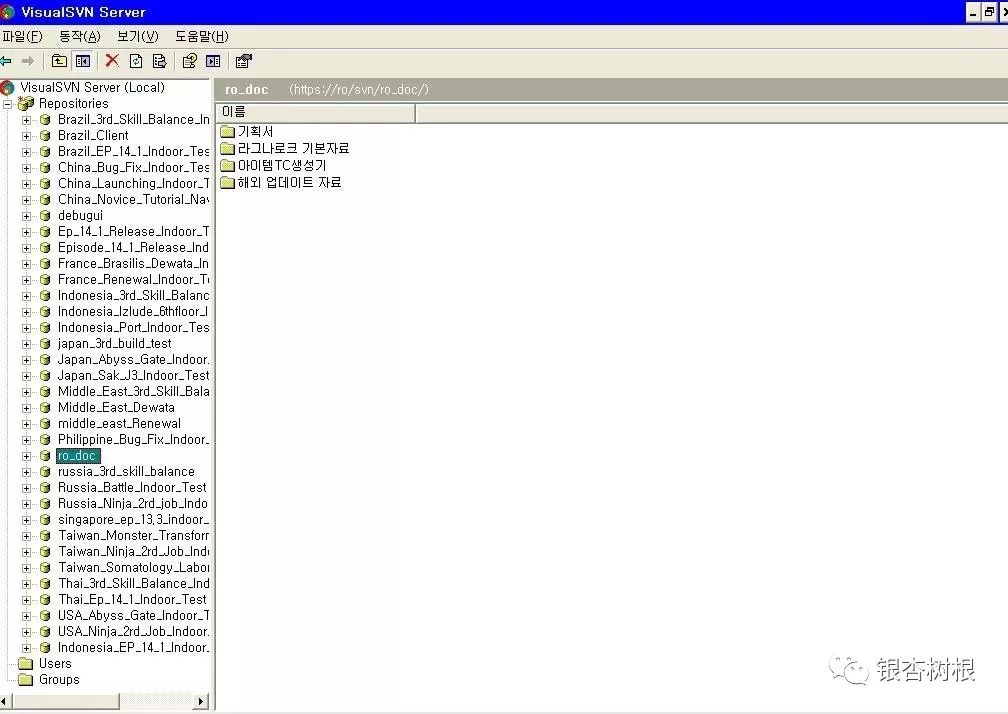This screenshot has width=1008, height=714.
Task: Click the 기획서 folder icon
Action: click(228, 132)
